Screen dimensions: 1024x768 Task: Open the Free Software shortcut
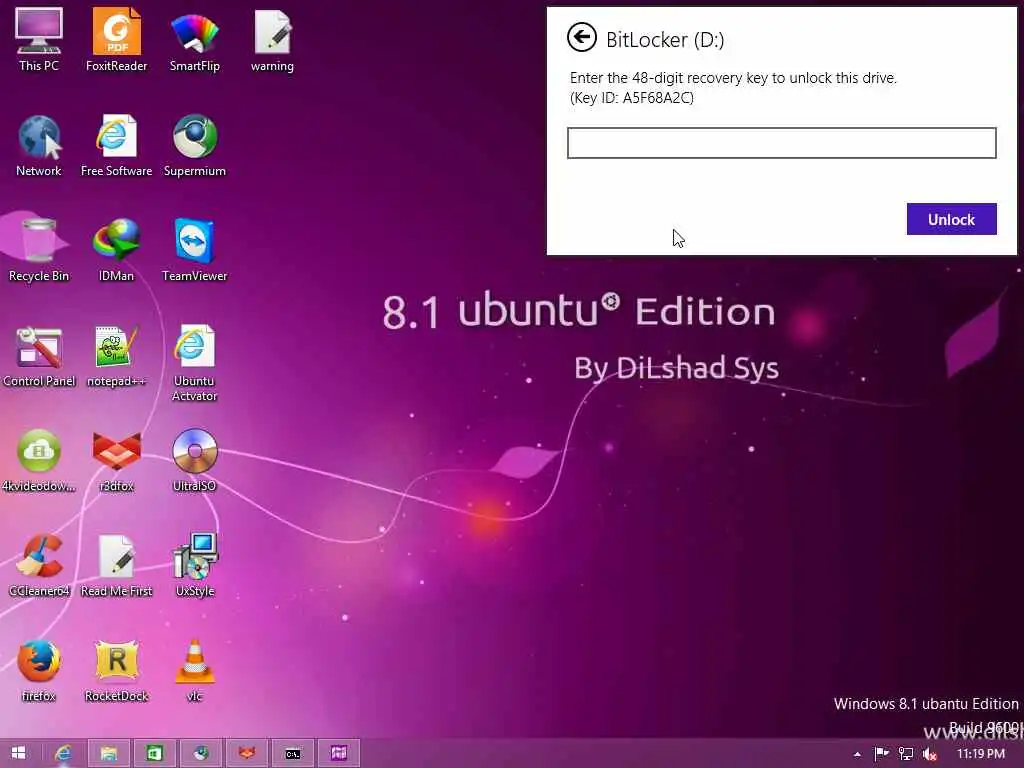tap(116, 145)
